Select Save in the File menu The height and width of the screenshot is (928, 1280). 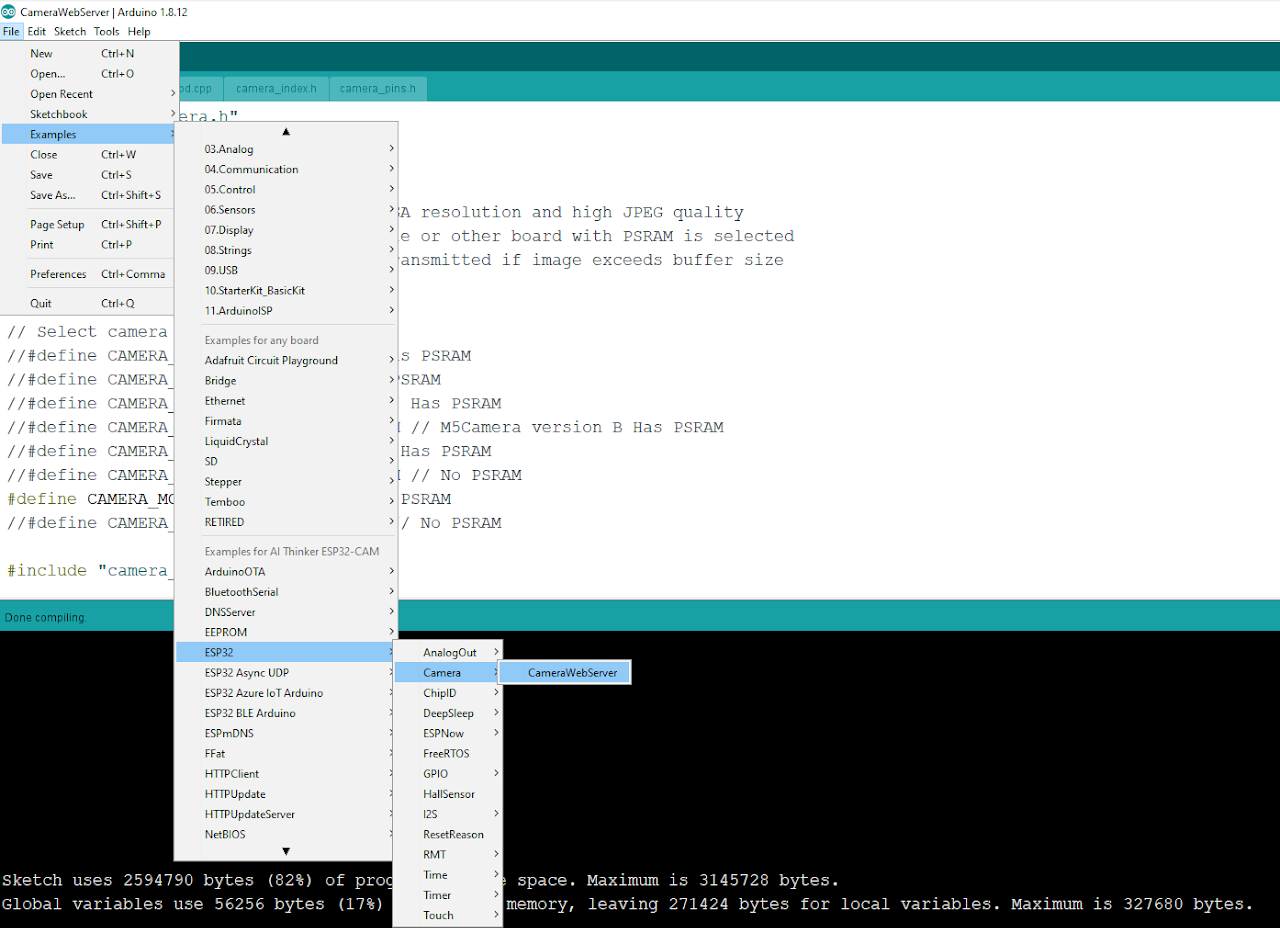(89, 175)
